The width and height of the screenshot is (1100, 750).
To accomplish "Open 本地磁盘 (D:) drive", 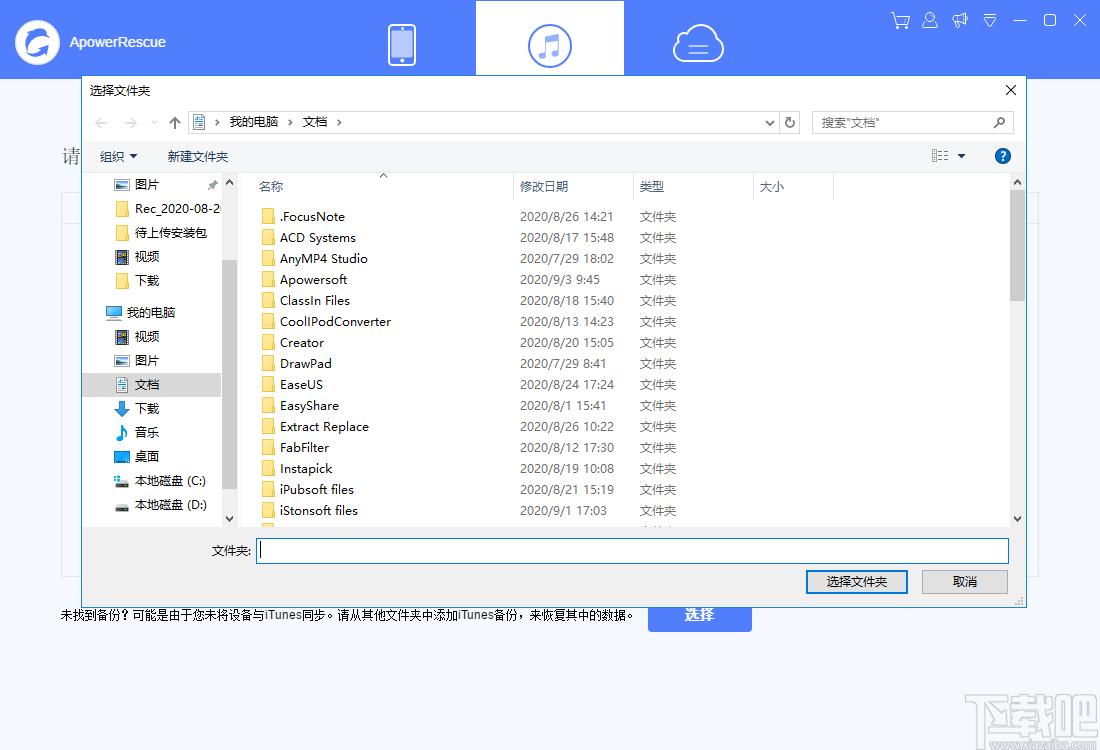I will [160, 504].
